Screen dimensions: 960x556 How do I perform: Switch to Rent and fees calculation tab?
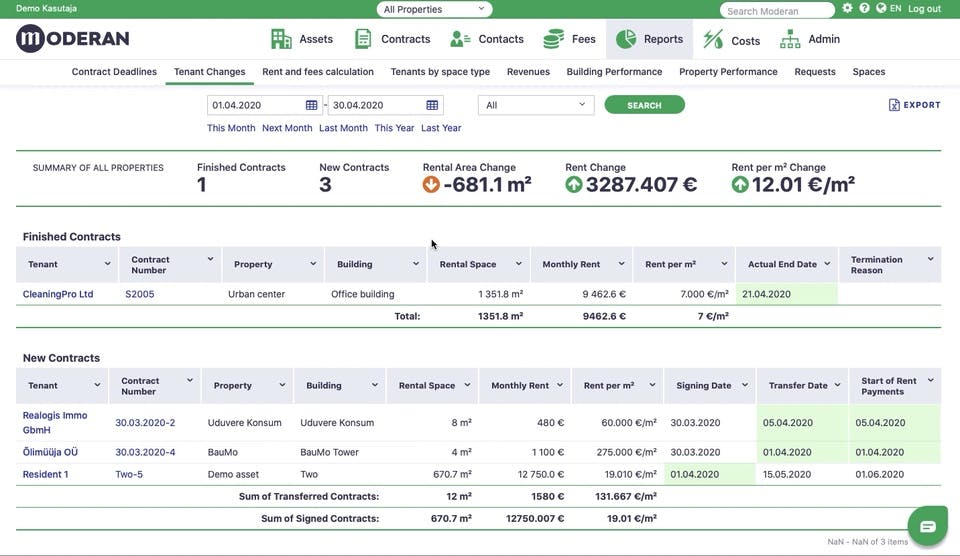318,72
